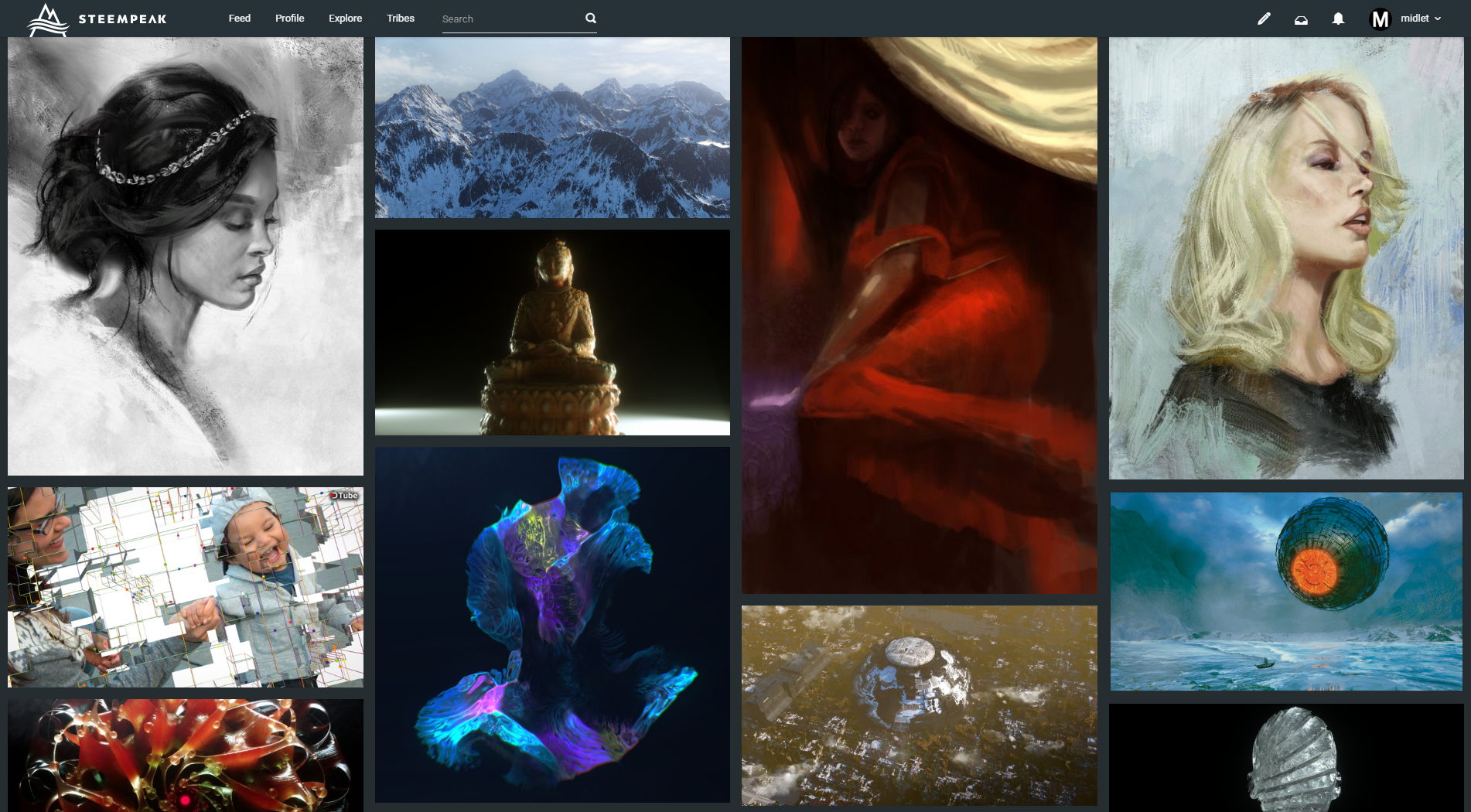Click the pencil write-post icon
This screenshot has height=812, width=1471.
pos(1264,19)
